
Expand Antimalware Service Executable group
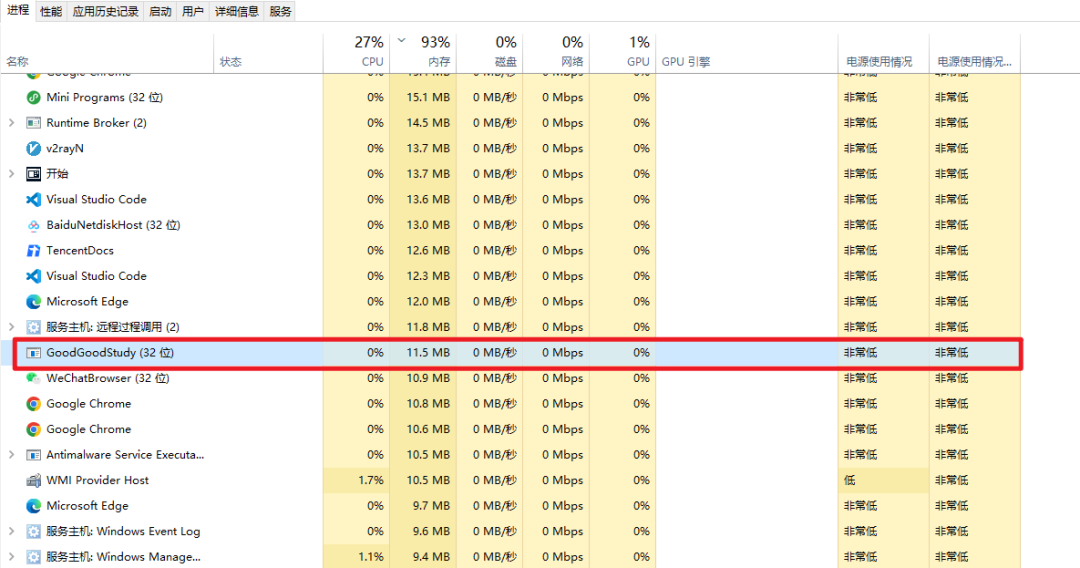pos(11,454)
